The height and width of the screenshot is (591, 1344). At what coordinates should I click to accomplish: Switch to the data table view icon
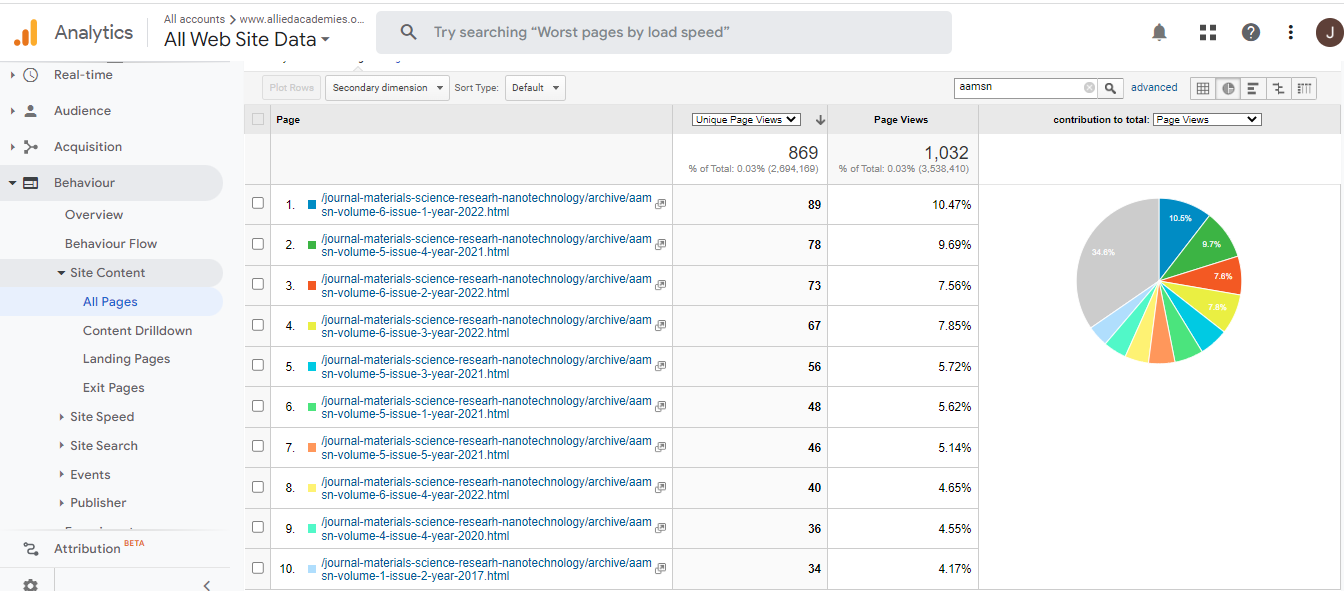click(1203, 88)
